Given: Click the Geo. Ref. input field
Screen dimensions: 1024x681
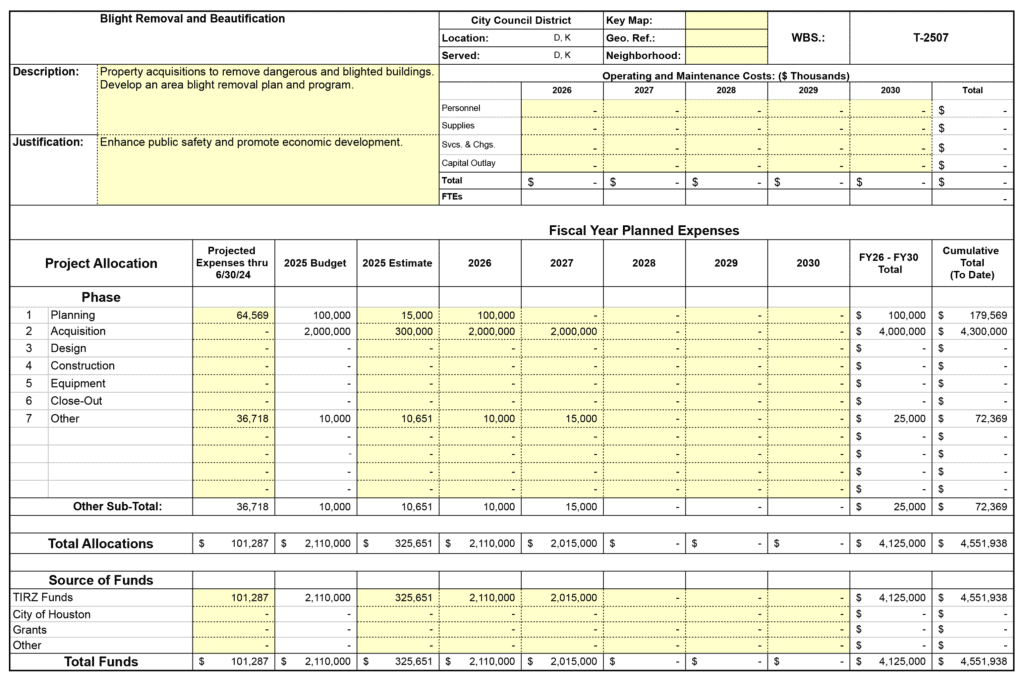Looking at the screenshot, I should coord(726,38).
